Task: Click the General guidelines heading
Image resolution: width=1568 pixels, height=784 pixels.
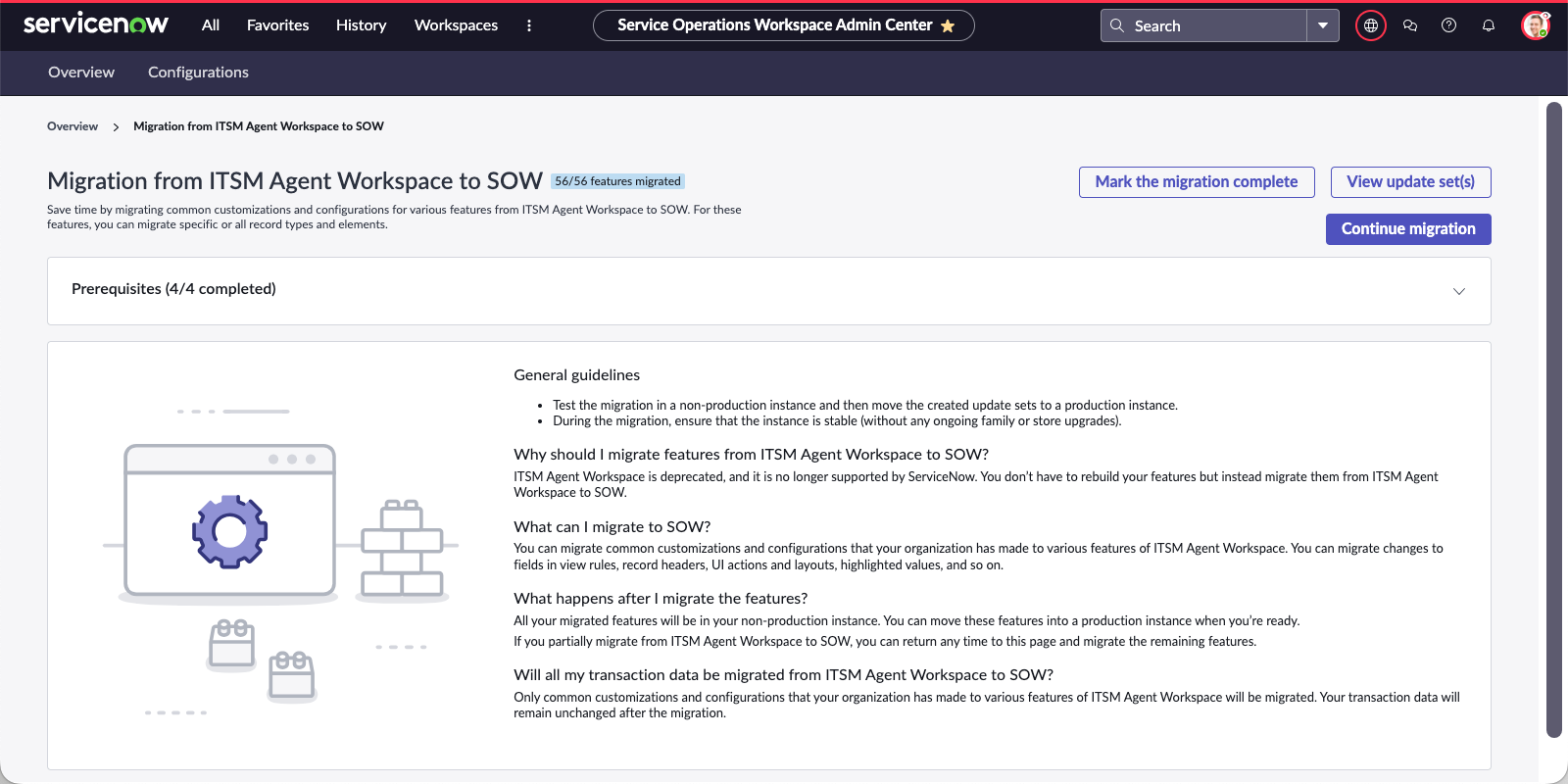Action: pos(576,375)
